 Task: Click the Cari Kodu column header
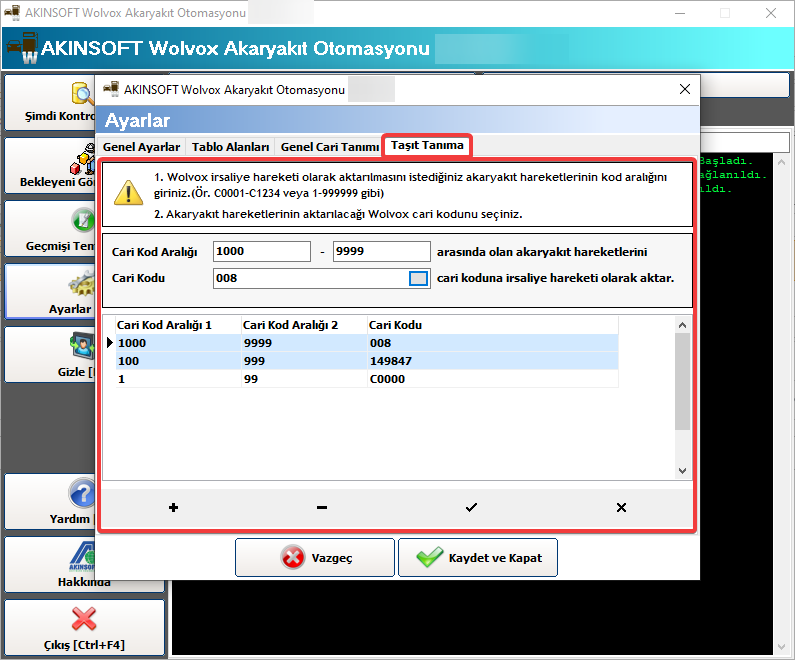[493, 325]
